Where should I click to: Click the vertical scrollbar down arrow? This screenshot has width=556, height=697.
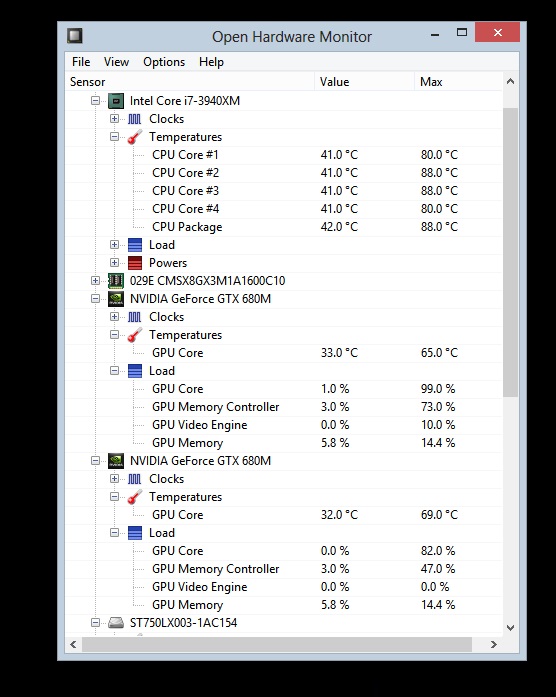(x=510, y=628)
